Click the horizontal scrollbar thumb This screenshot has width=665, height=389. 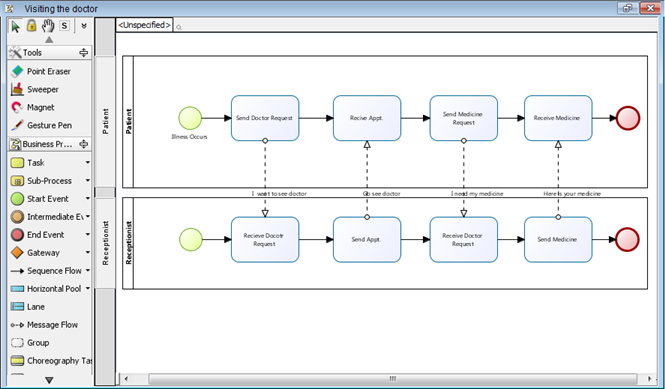[393, 378]
